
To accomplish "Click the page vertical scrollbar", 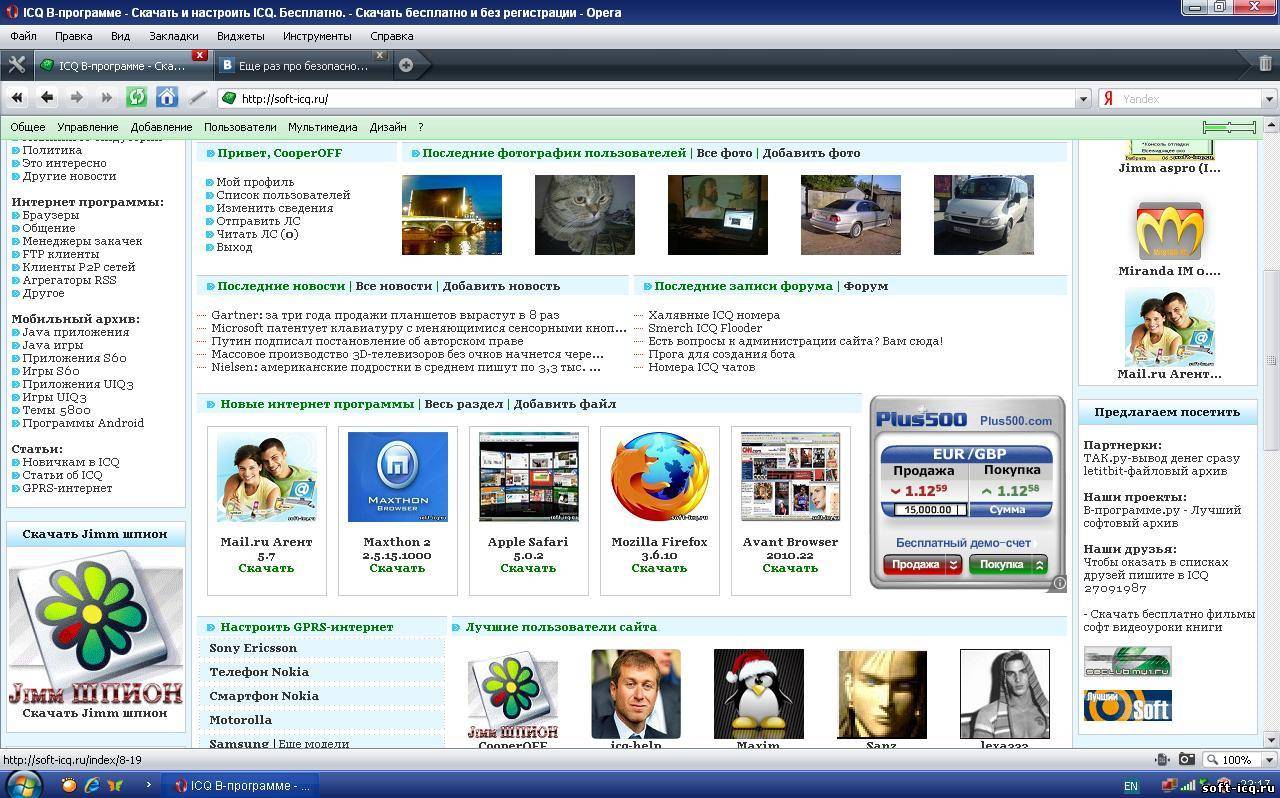I will (1272, 360).
